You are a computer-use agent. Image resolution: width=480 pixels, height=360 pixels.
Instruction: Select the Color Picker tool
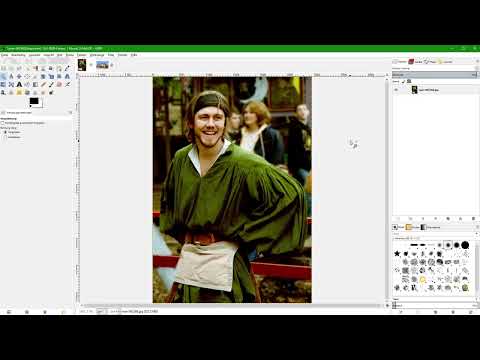pos(67,68)
